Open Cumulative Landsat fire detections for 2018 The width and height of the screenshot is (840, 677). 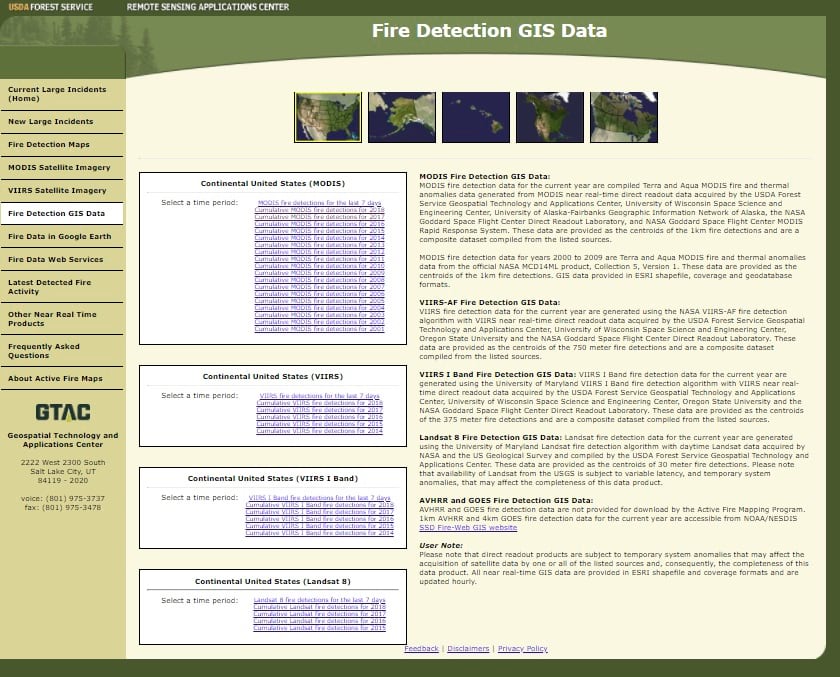click(x=319, y=607)
